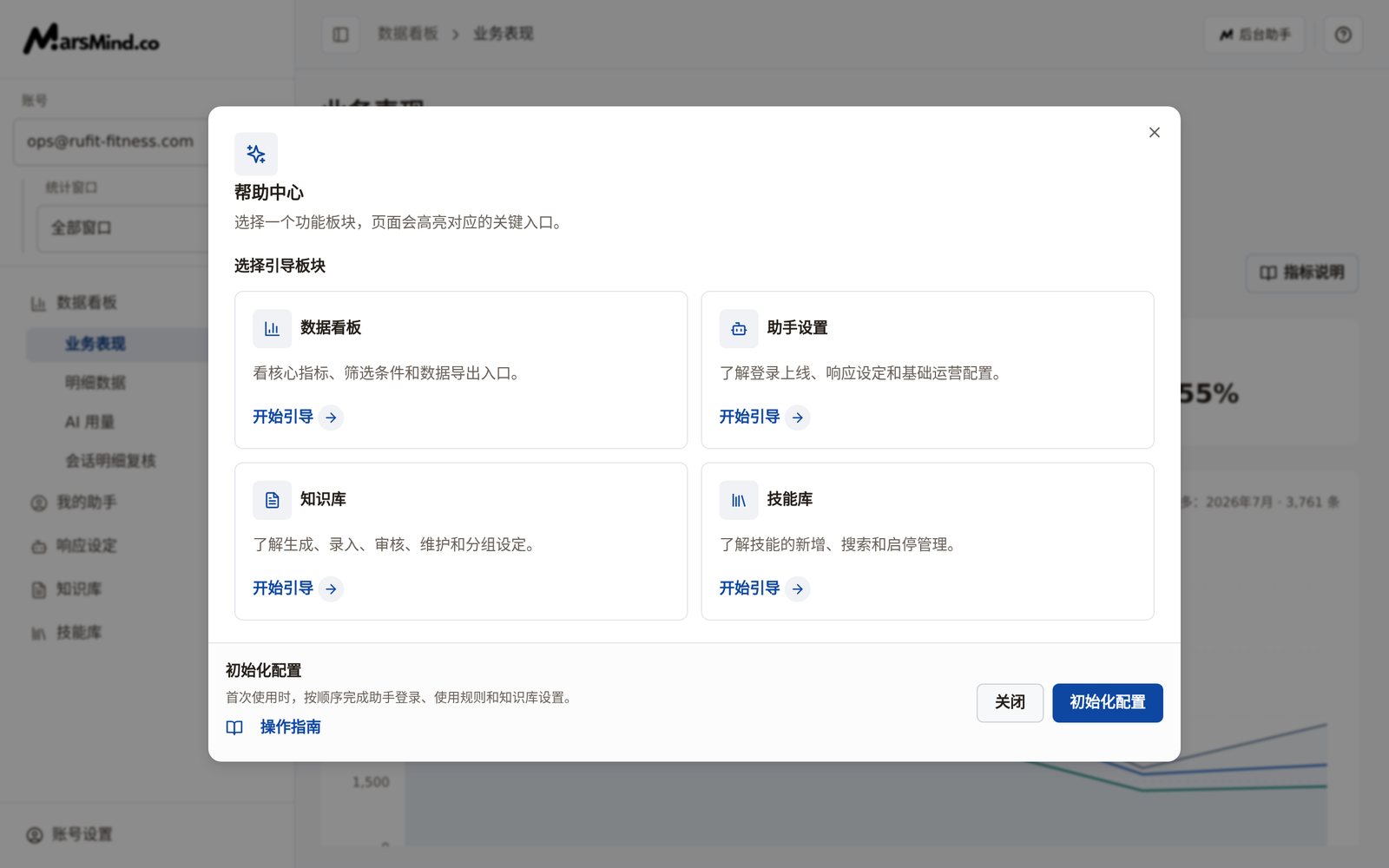
Task: Click the library icon in 技能库 card
Action: [739, 500]
